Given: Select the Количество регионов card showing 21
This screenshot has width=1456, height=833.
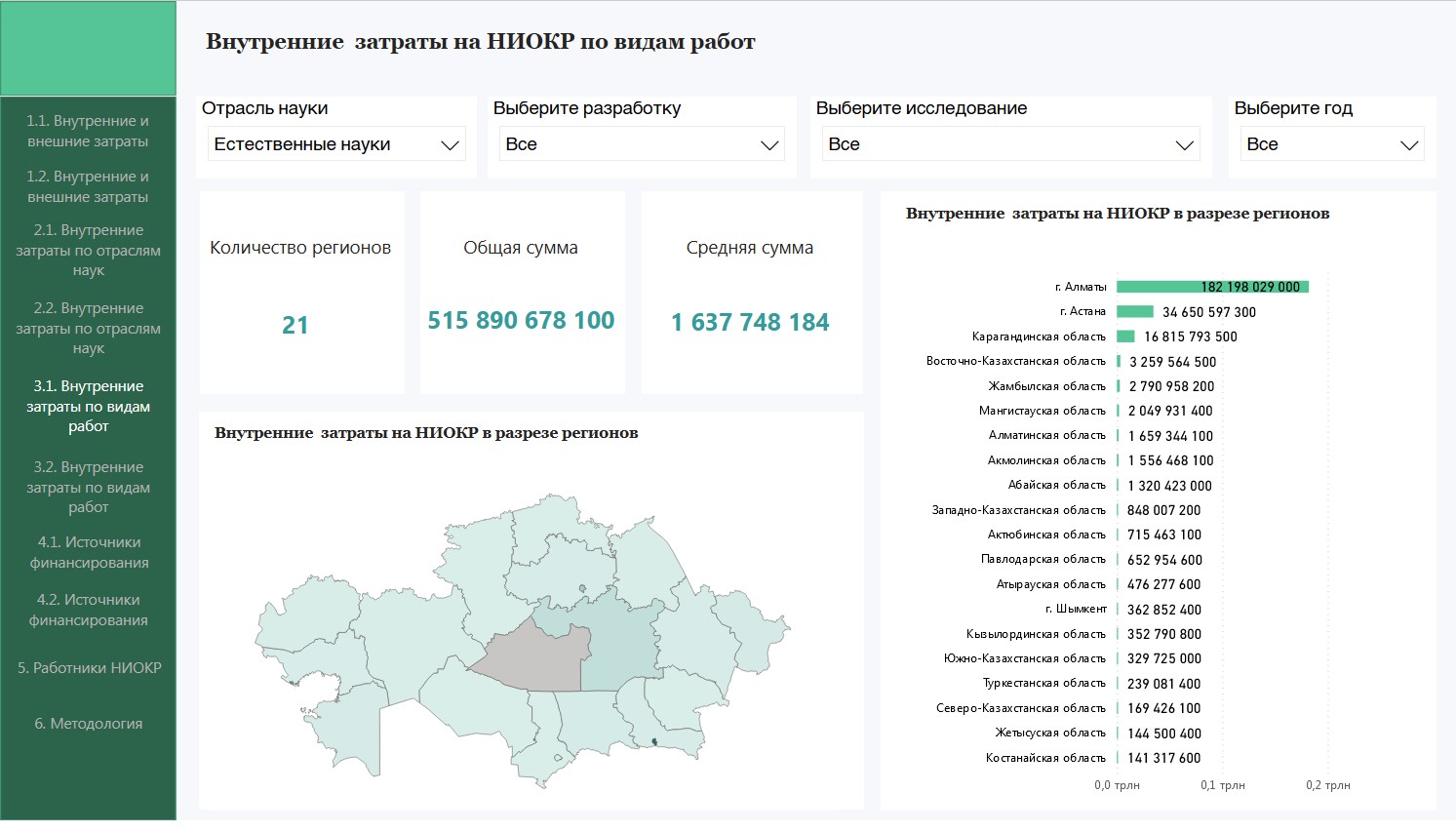Looking at the screenshot, I should [x=300, y=293].
